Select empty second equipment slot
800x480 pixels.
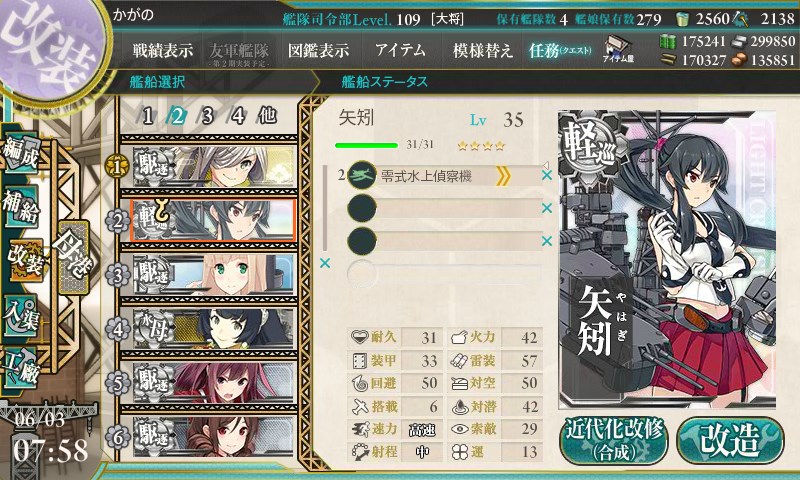444,208
